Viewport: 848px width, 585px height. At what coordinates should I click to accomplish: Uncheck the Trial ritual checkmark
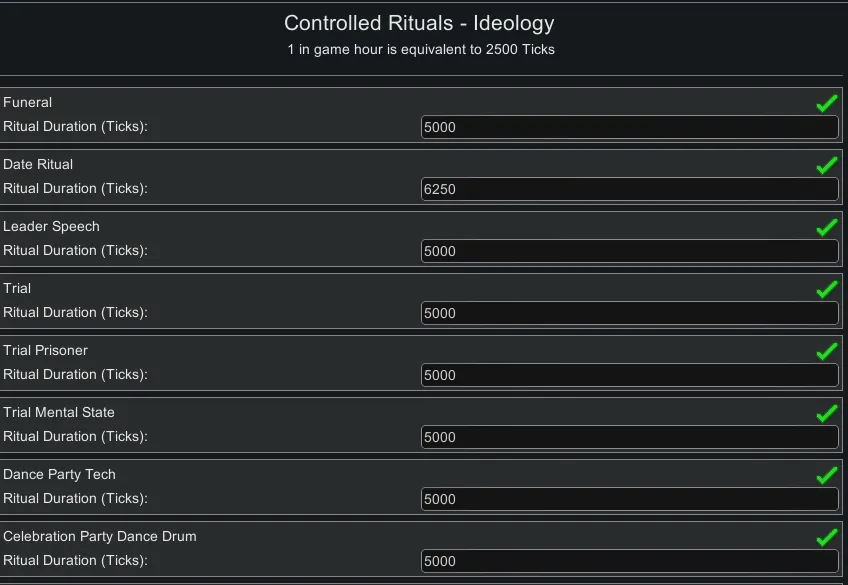(x=826, y=289)
